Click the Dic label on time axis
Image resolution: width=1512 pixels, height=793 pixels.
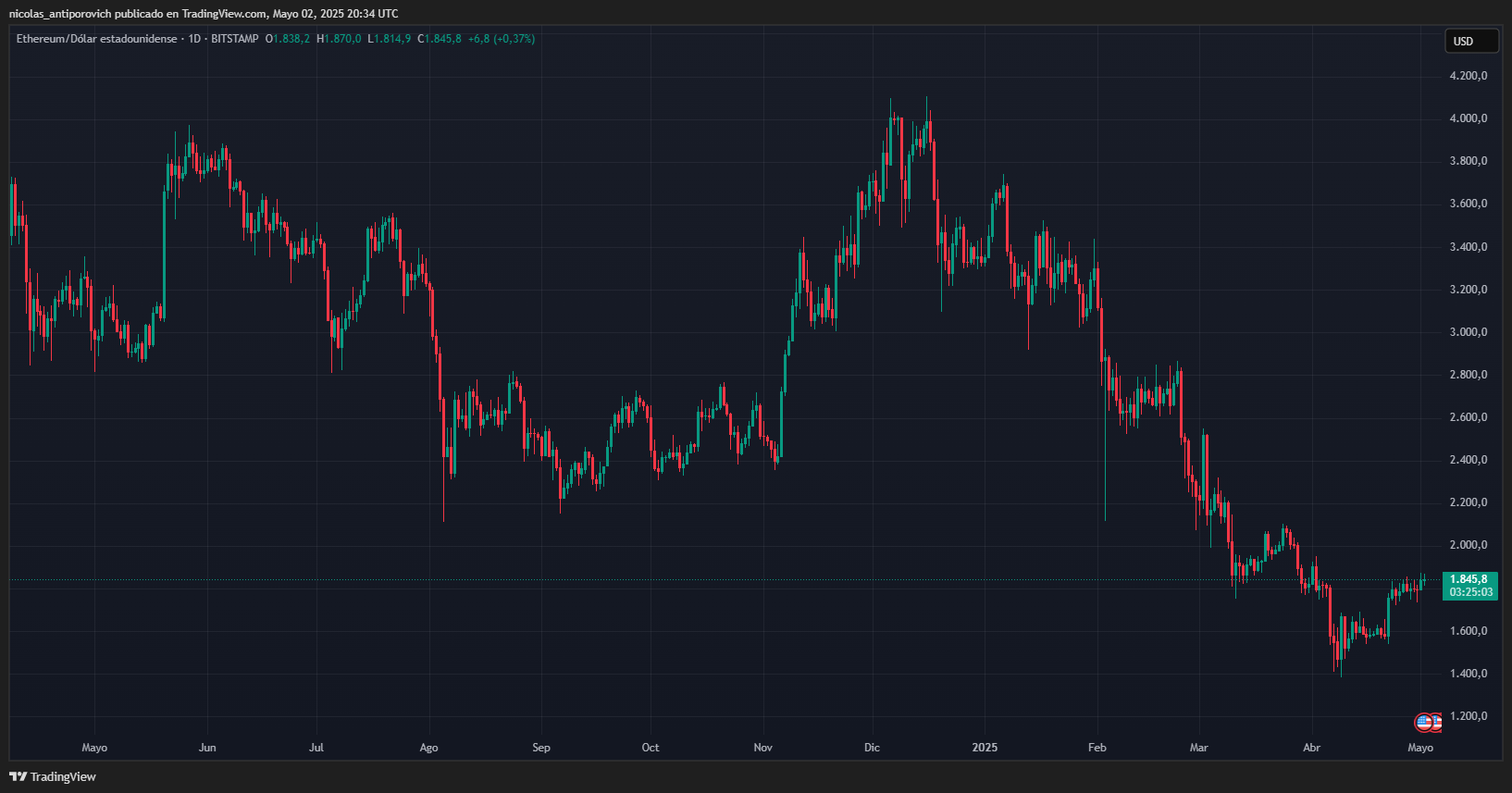point(872,748)
